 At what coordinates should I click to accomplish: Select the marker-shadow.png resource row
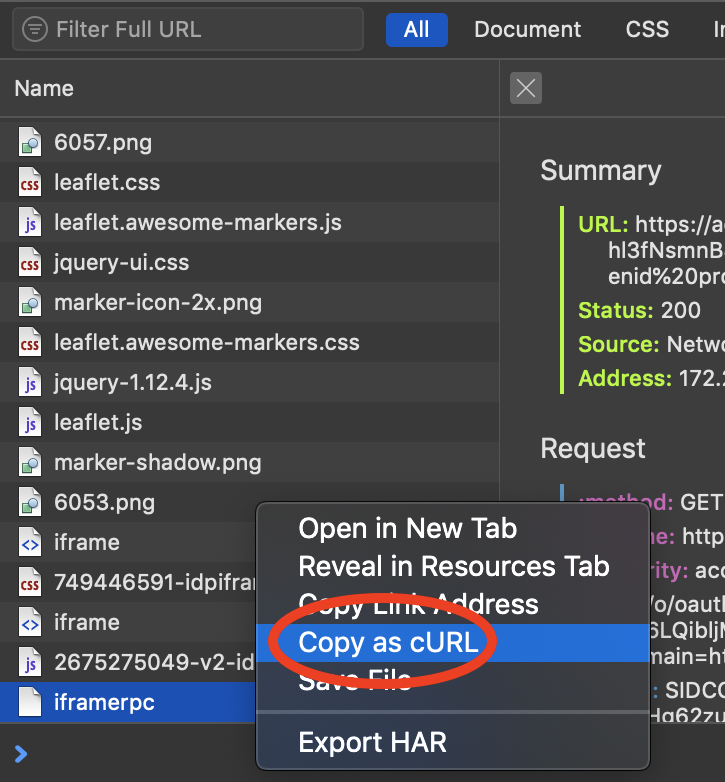coord(157,463)
